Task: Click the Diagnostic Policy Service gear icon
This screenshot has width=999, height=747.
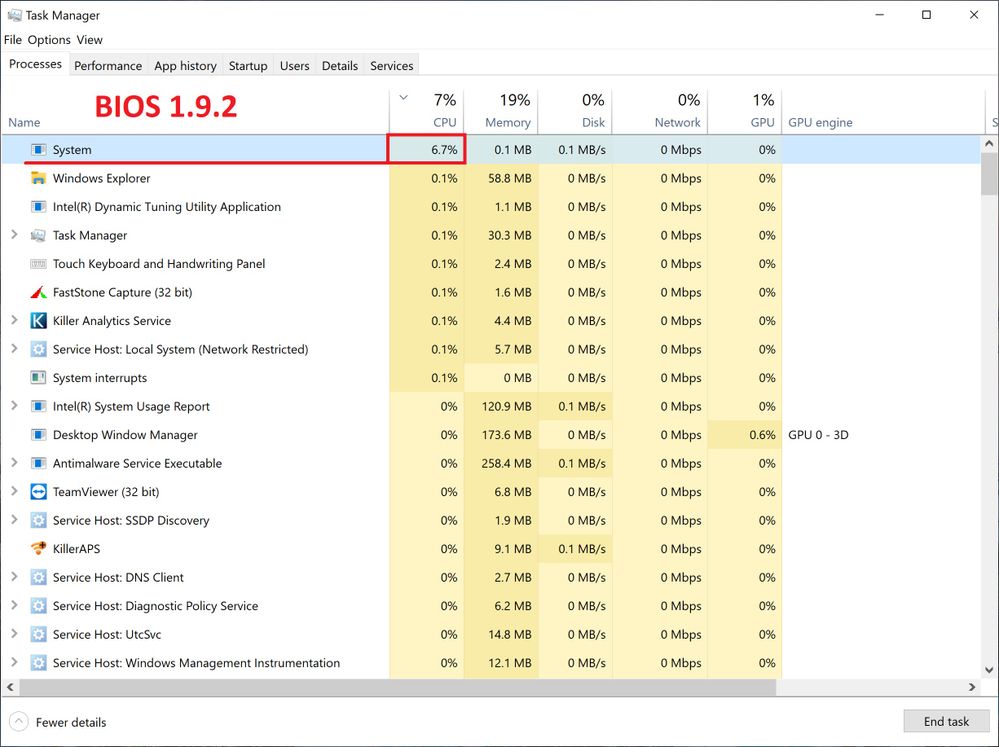Action: tap(38, 606)
